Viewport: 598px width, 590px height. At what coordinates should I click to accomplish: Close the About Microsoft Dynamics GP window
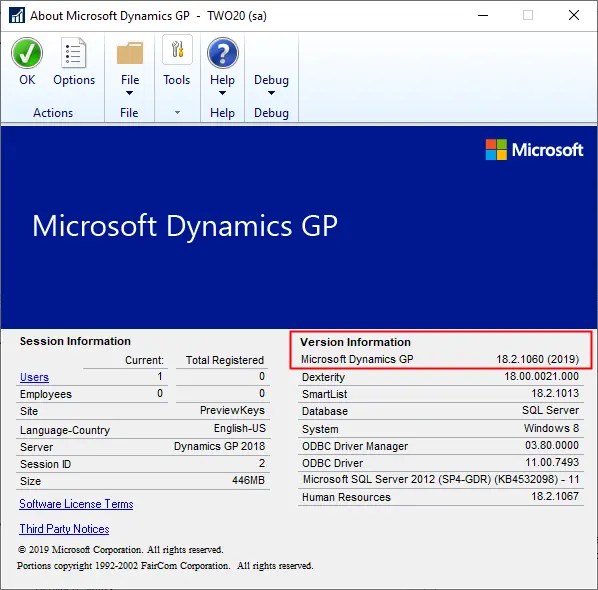click(x=574, y=16)
